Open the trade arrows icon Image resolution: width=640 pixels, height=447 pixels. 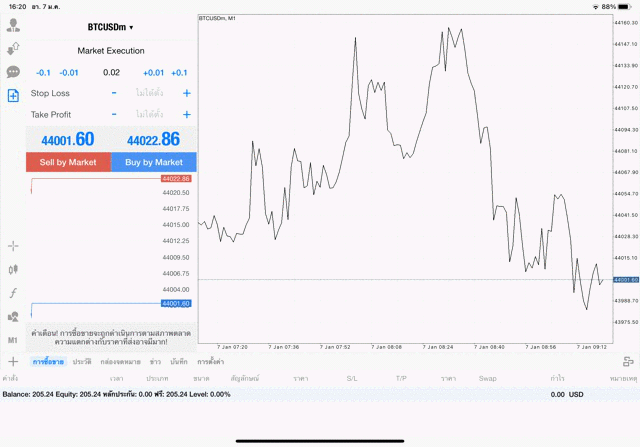pos(13,49)
